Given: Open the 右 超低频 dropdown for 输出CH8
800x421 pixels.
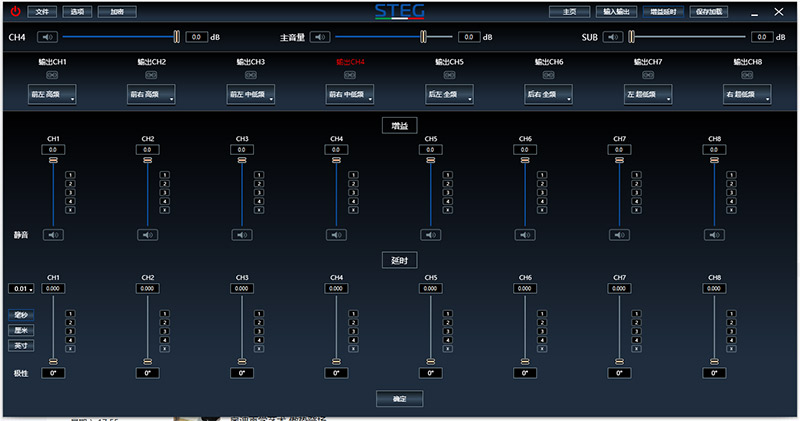Looking at the screenshot, I should pos(747,94).
